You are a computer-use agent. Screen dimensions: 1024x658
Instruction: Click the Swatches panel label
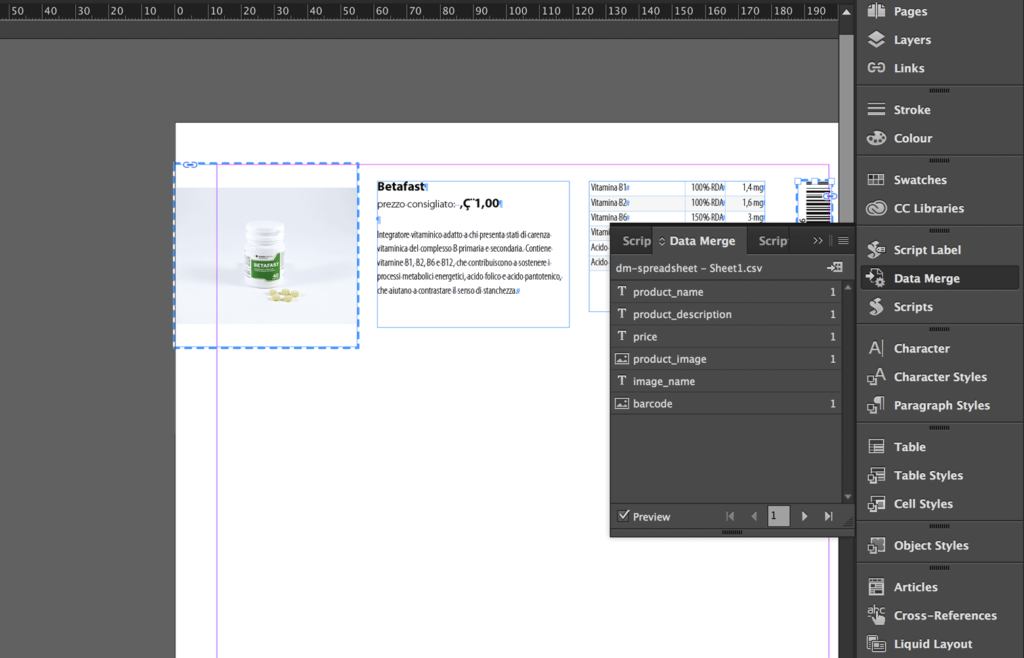tap(920, 180)
